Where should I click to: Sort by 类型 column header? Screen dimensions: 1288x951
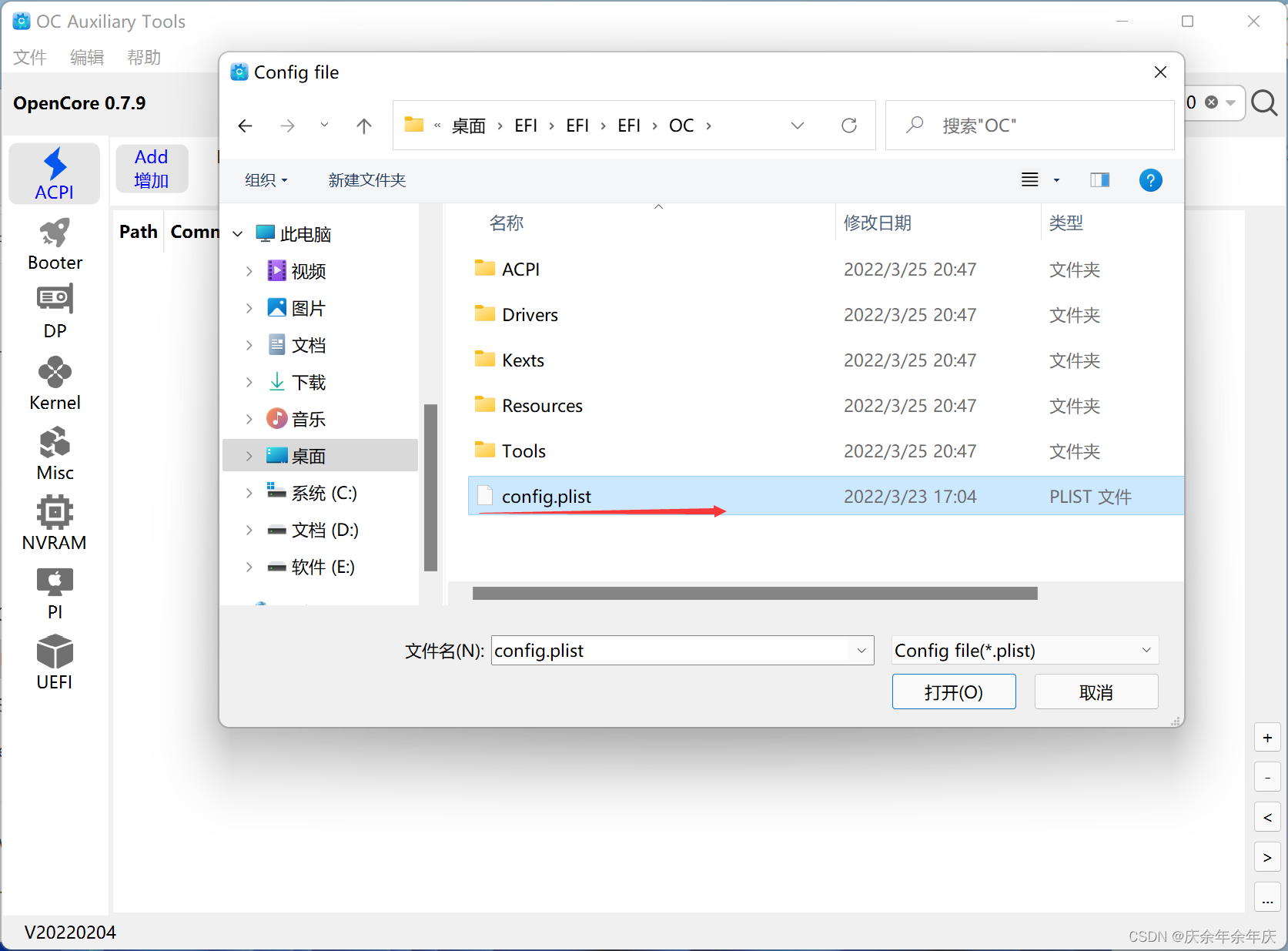click(1066, 223)
